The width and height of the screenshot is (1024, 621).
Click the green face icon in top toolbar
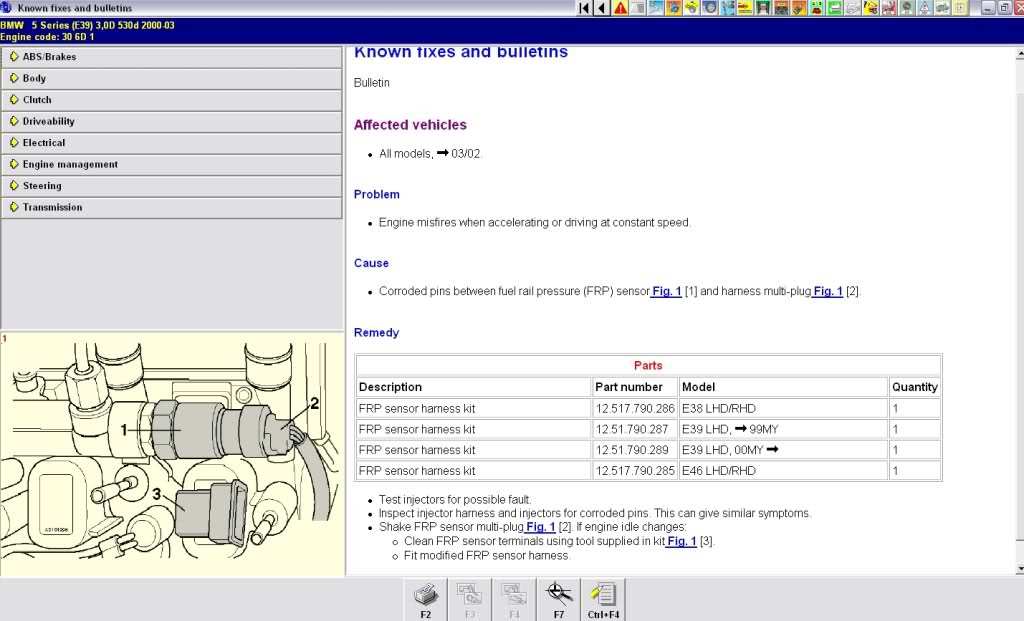814,8
